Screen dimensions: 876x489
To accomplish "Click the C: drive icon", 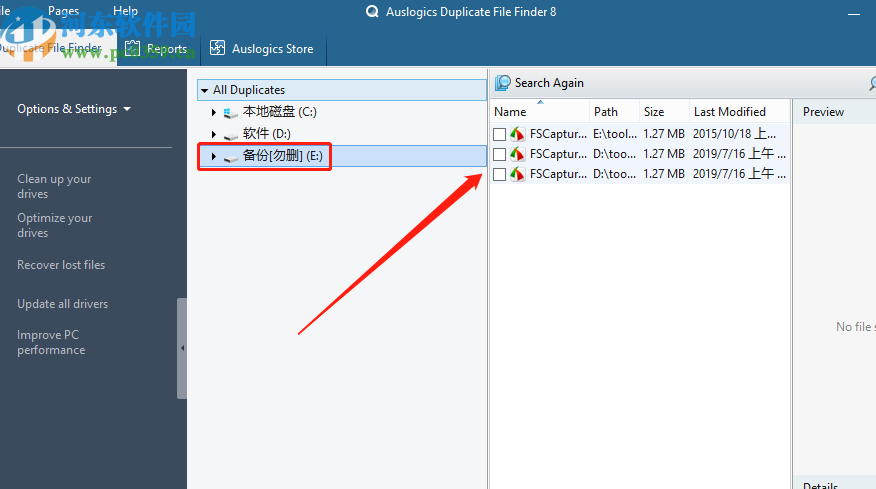I will coord(231,113).
